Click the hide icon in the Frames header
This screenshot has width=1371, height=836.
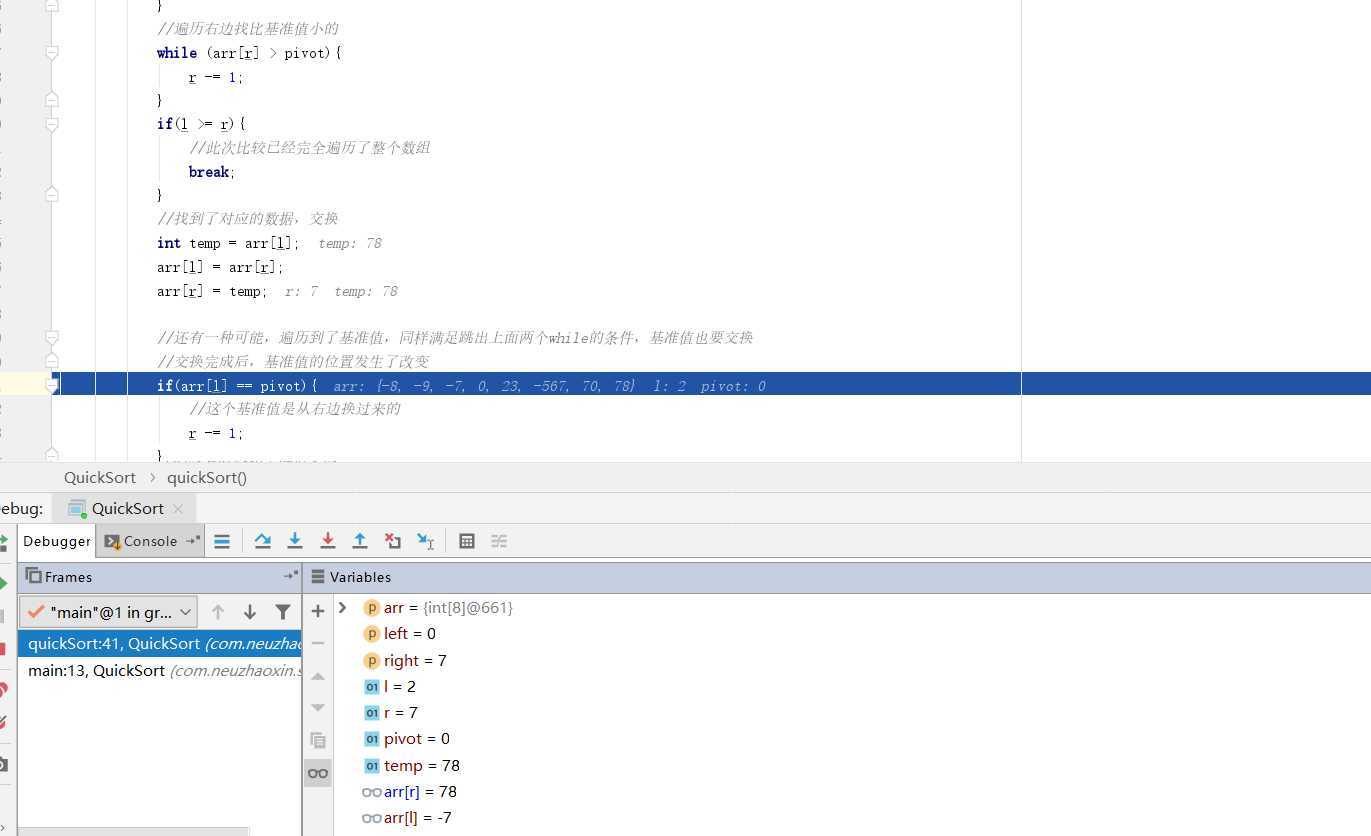tap(291, 576)
